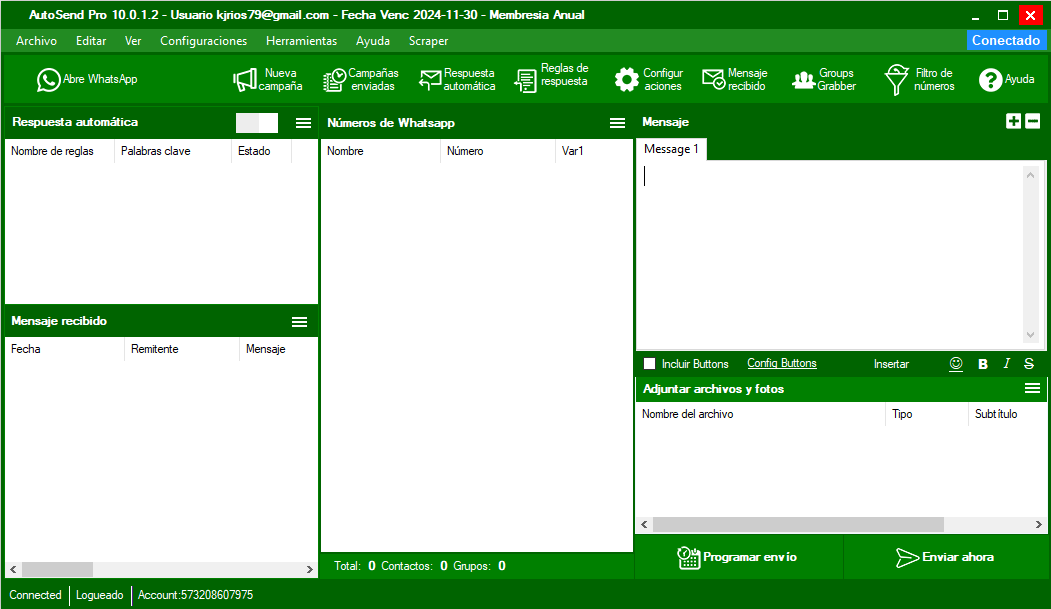
Task: Expand Números de Whatsapp hamburger menu
Action: (617, 123)
